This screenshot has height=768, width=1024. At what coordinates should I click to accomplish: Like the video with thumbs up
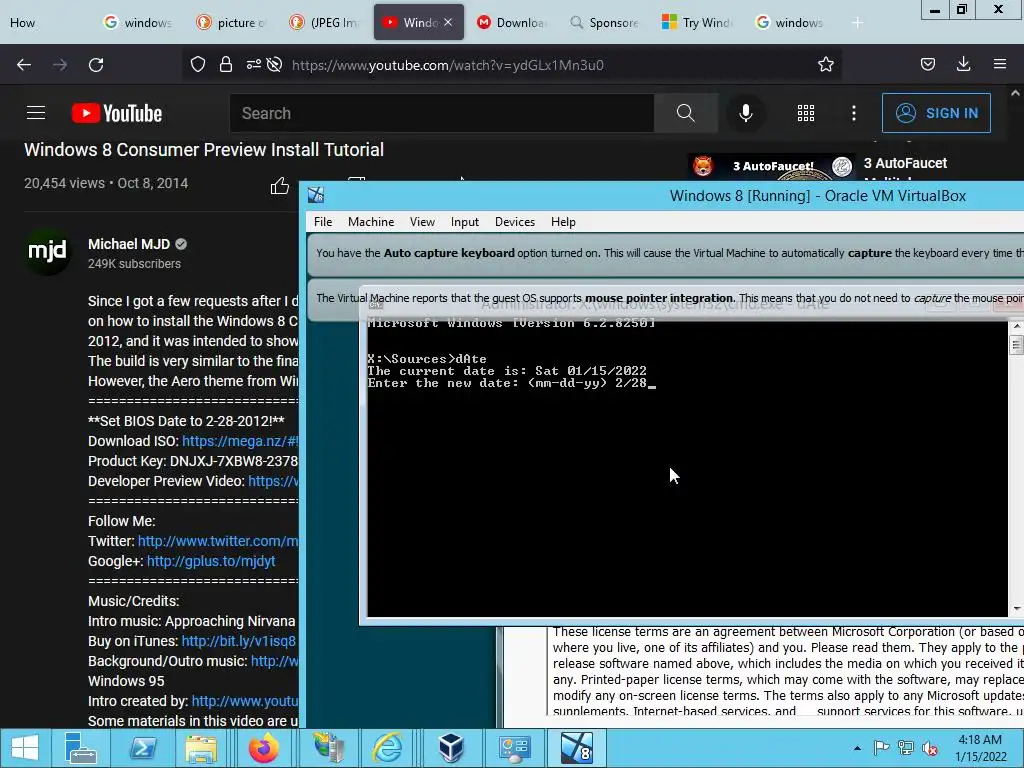point(280,186)
